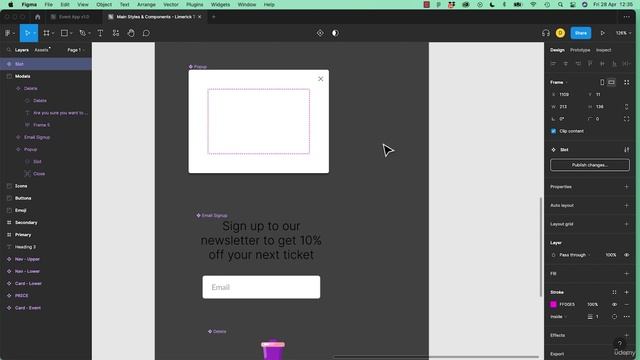Open the help question mark button
The height and width of the screenshot is (360, 640).
coord(619,343)
